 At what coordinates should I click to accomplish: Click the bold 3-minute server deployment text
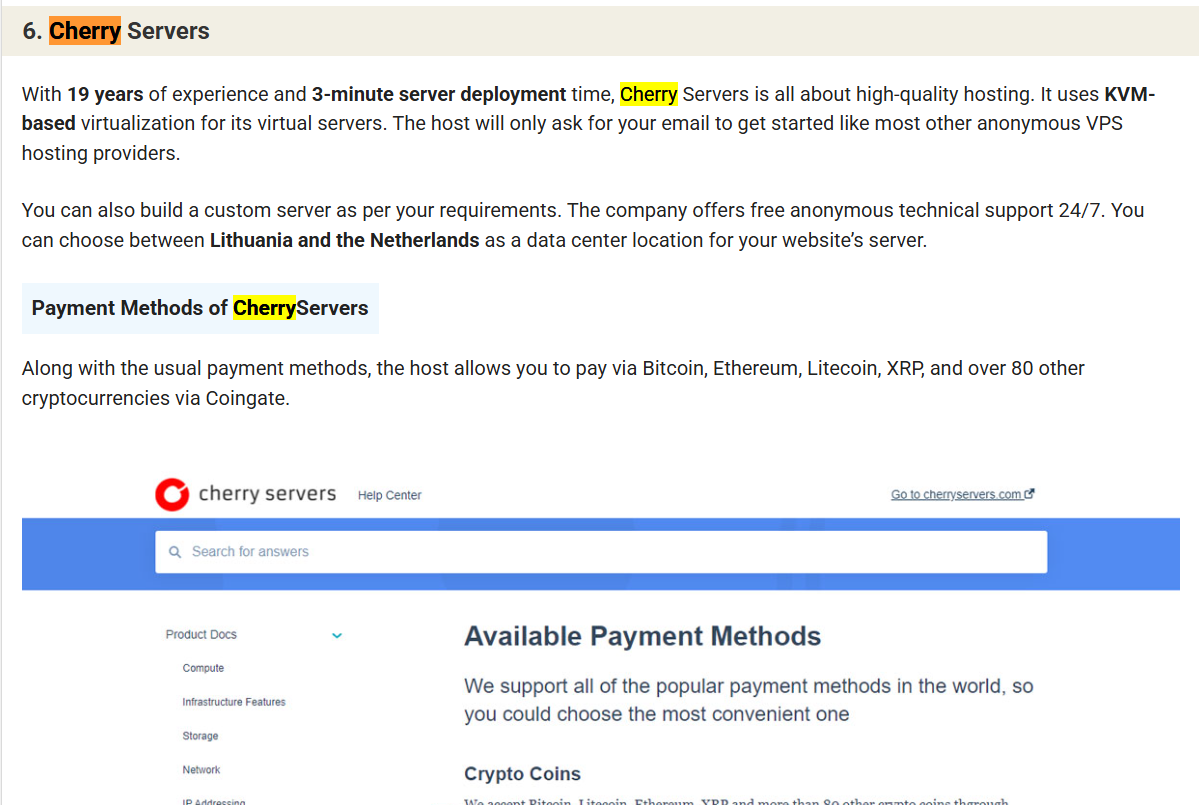point(439,95)
